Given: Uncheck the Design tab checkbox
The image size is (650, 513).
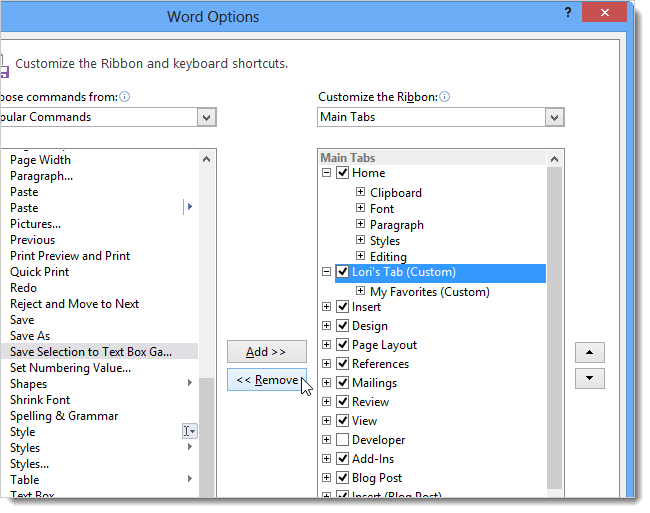Looking at the screenshot, I should point(342,326).
